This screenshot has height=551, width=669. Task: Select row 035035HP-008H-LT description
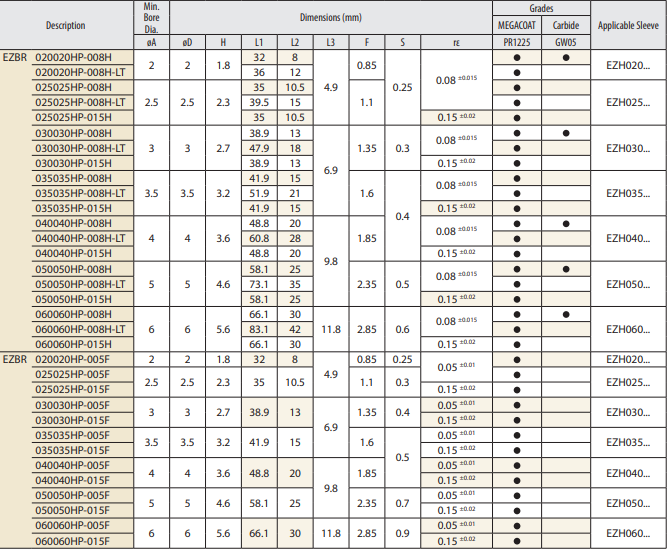80,193
